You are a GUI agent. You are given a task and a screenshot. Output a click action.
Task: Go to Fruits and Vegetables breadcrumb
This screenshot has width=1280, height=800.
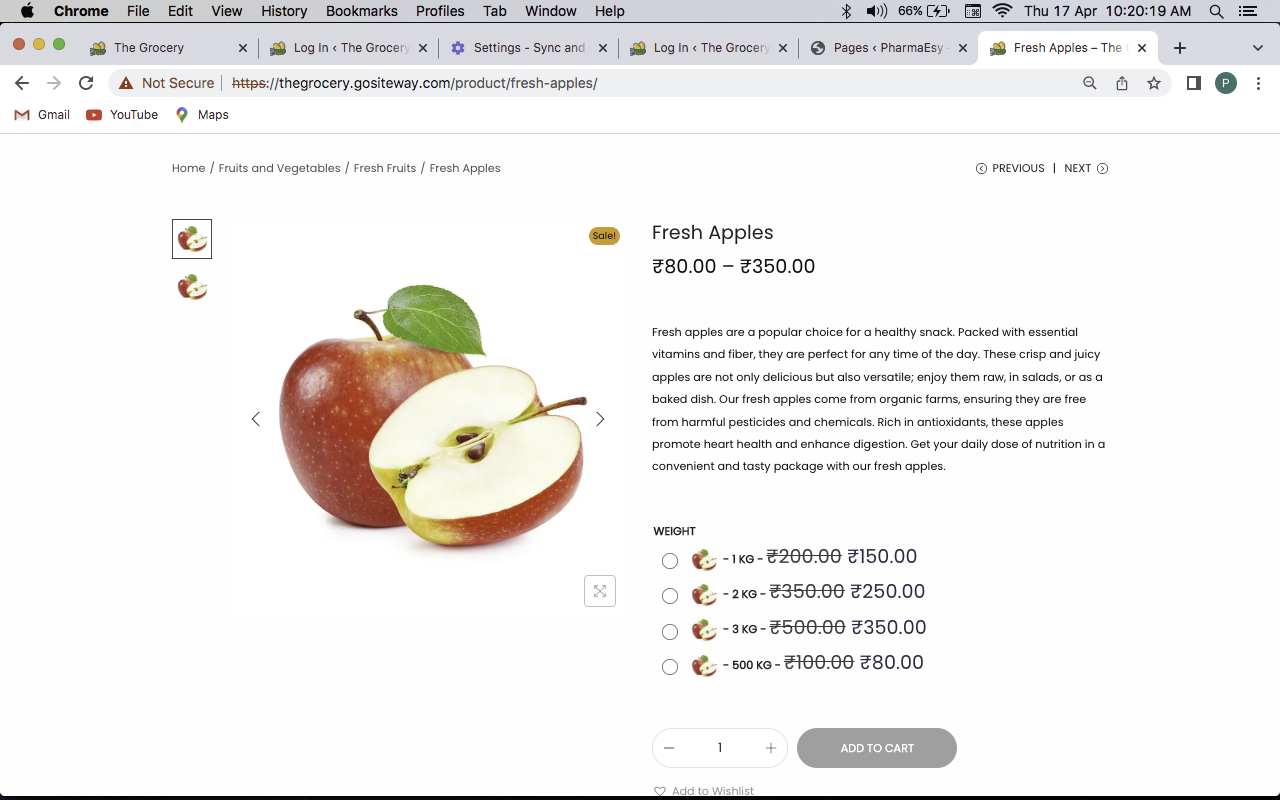point(280,168)
